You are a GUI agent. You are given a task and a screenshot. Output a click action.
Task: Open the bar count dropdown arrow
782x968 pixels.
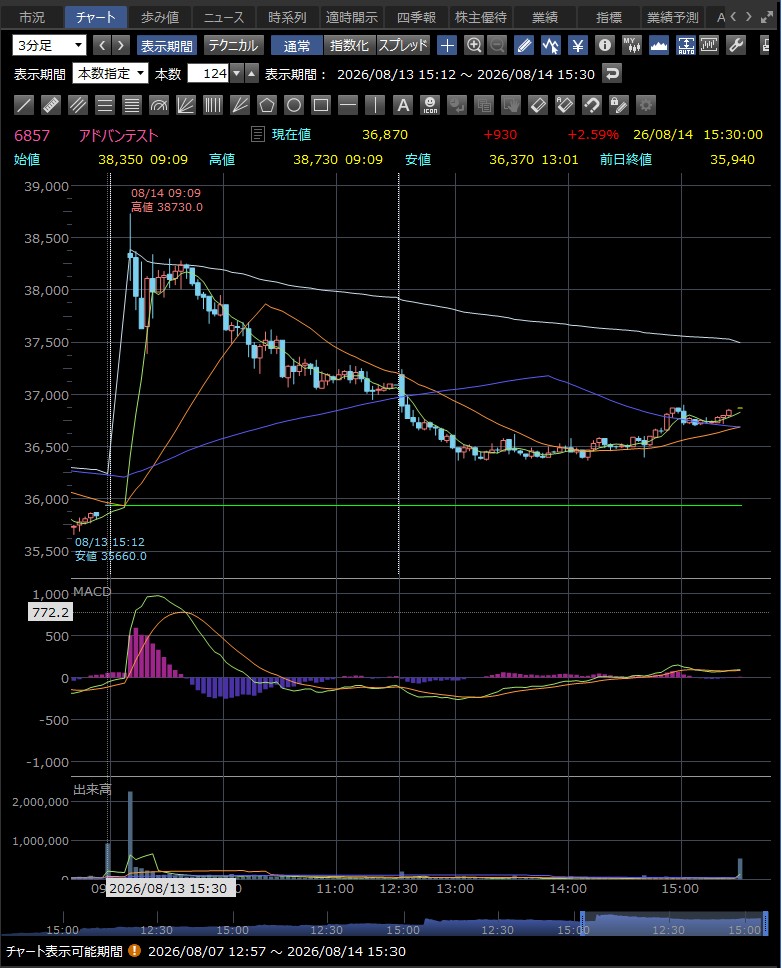(237, 73)
